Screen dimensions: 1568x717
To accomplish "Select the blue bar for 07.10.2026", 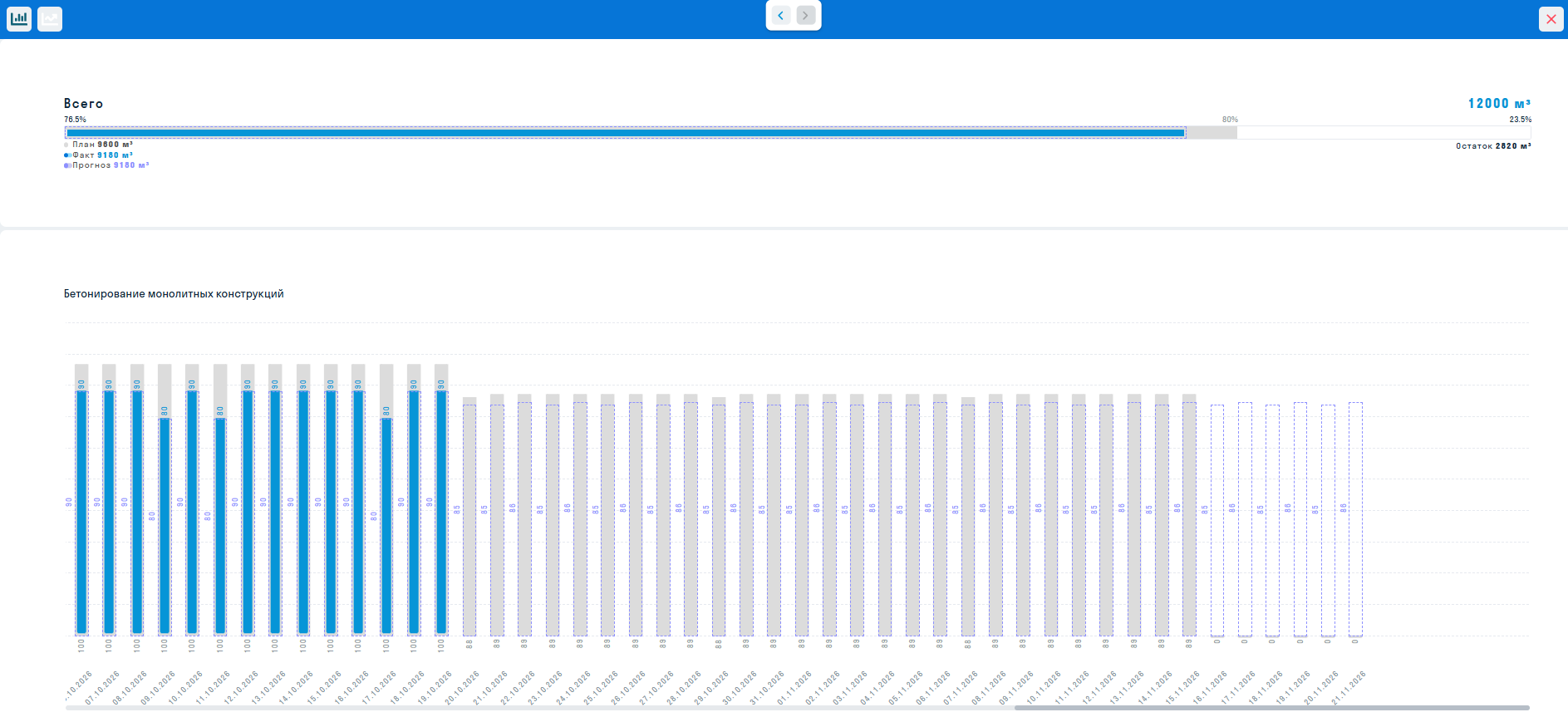I will pyautogui.click(x=109, y=513).
